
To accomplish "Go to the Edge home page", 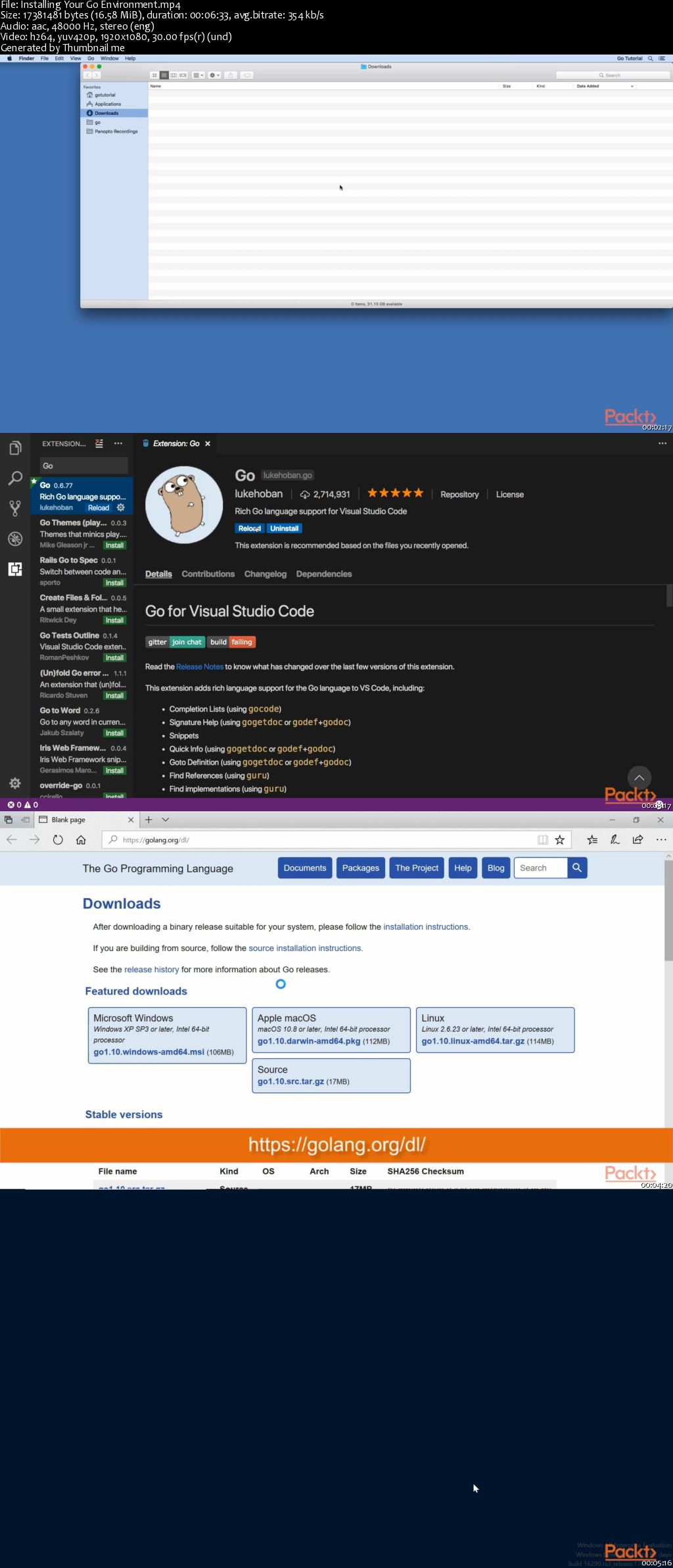I will click(x=81, y=840).
